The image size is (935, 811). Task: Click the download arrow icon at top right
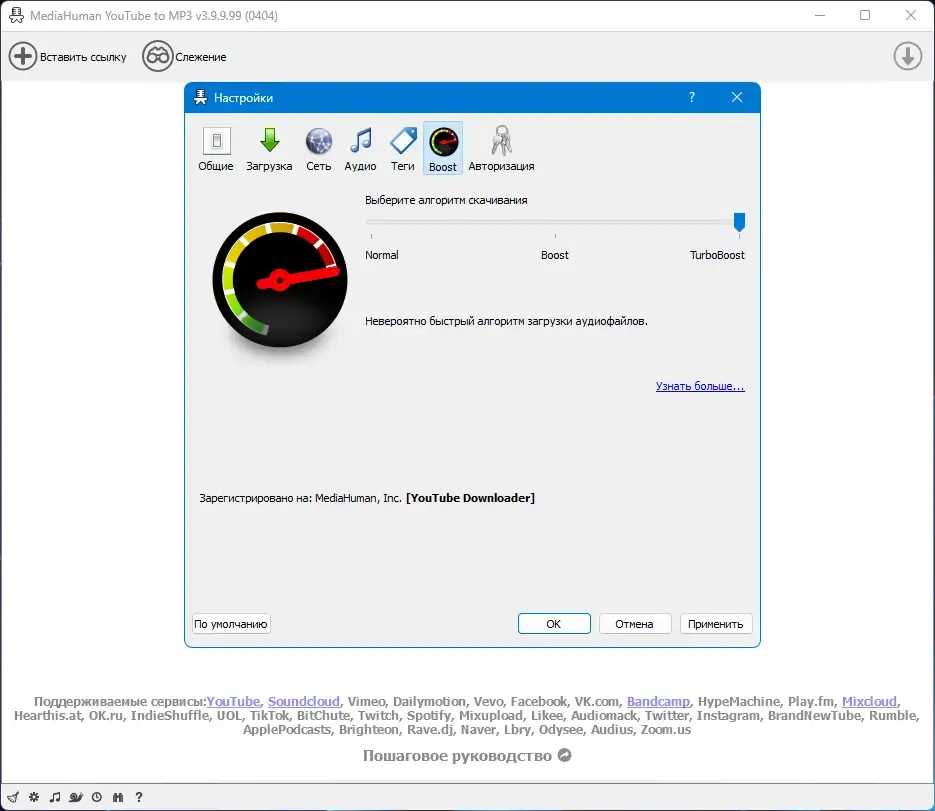[908, 57]
